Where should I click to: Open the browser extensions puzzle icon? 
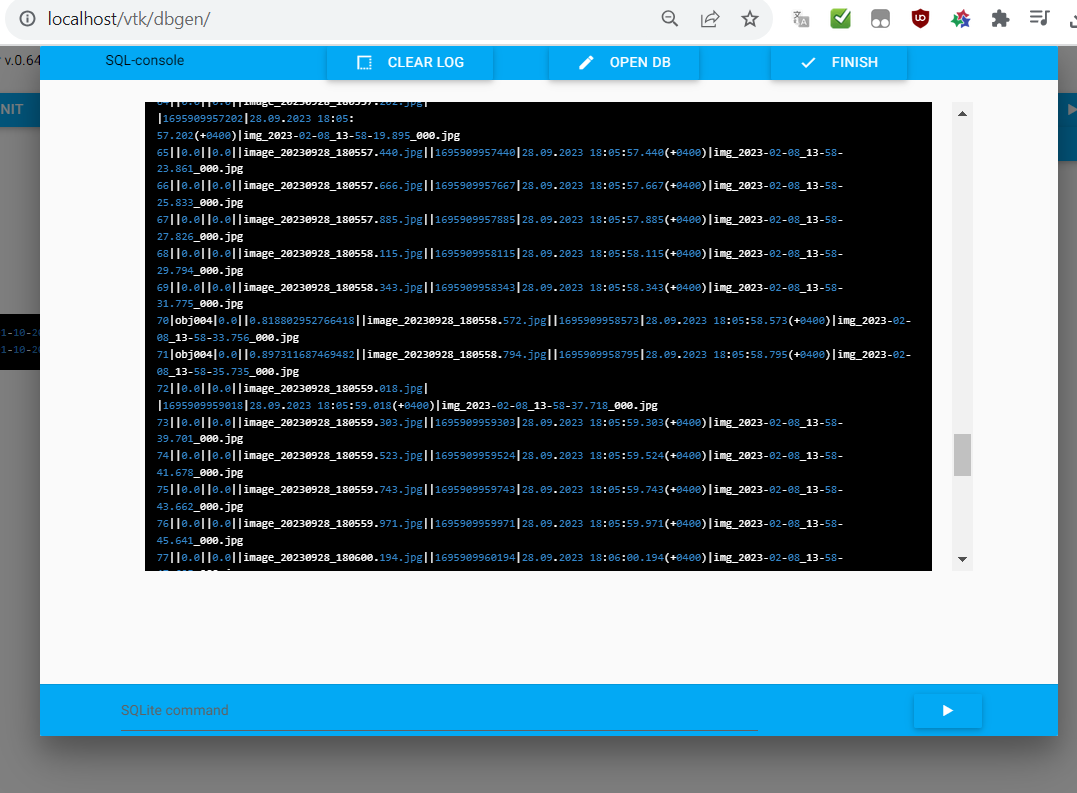point(1000,18)
